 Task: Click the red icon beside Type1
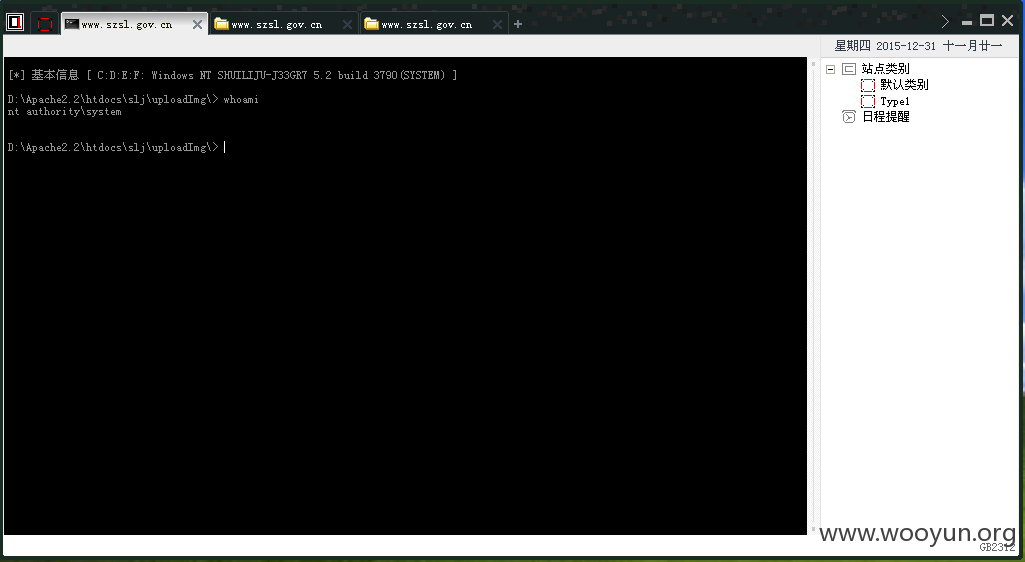[x=867, y=101]
